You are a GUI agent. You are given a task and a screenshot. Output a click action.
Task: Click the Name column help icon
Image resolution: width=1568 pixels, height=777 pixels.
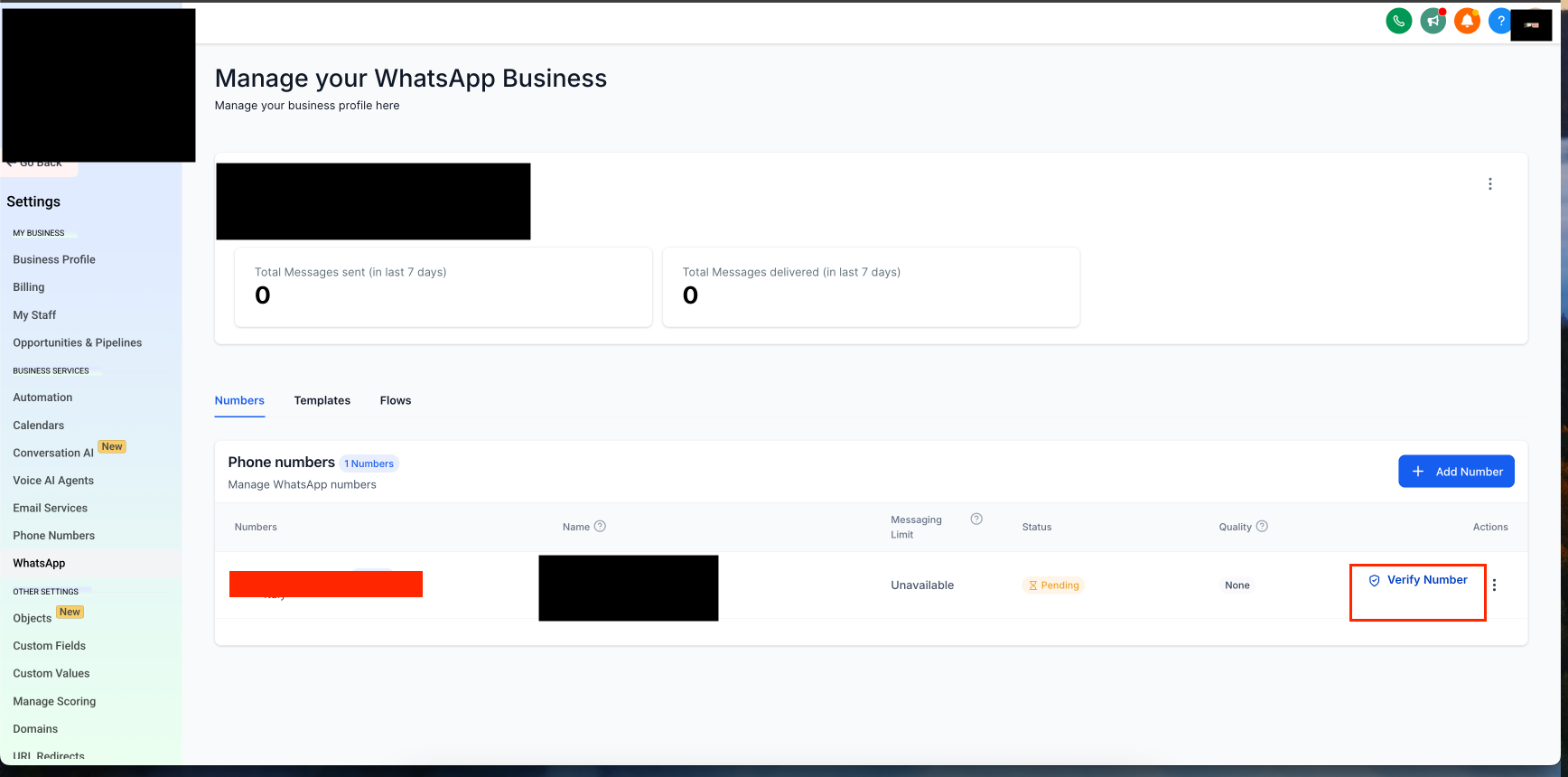pyautogui.click(x=600, y=527)
